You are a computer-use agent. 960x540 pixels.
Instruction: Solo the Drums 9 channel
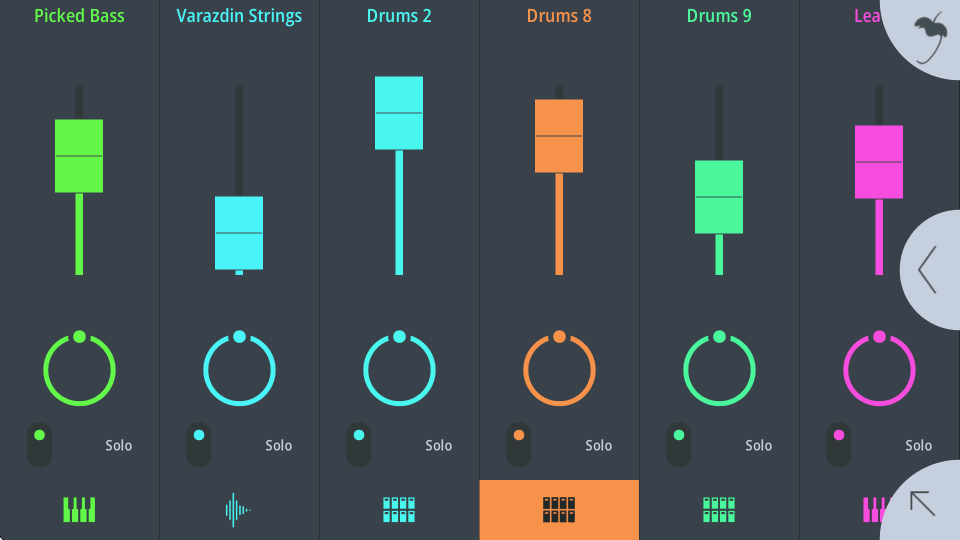tap(759, 445)
